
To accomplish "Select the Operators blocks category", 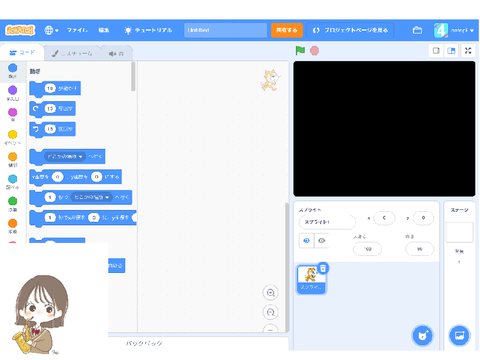I will pyautogui.click(x=13, y=204).
